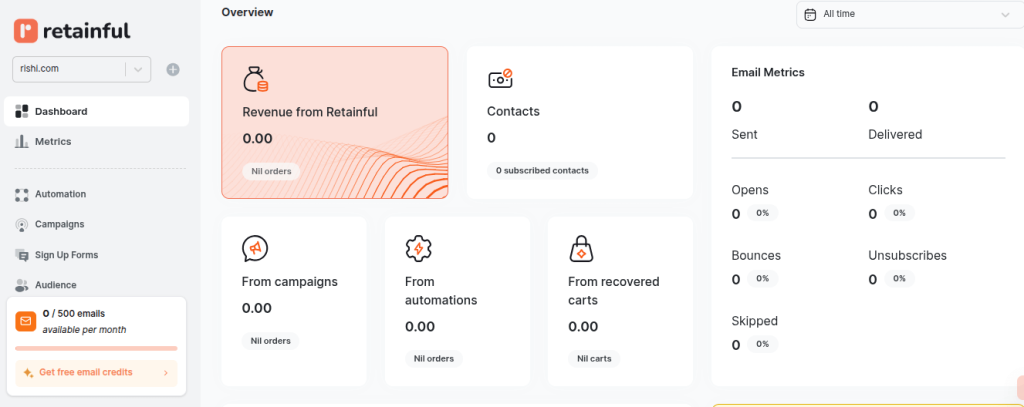Click the Email Metrics heading

point(768,73)
